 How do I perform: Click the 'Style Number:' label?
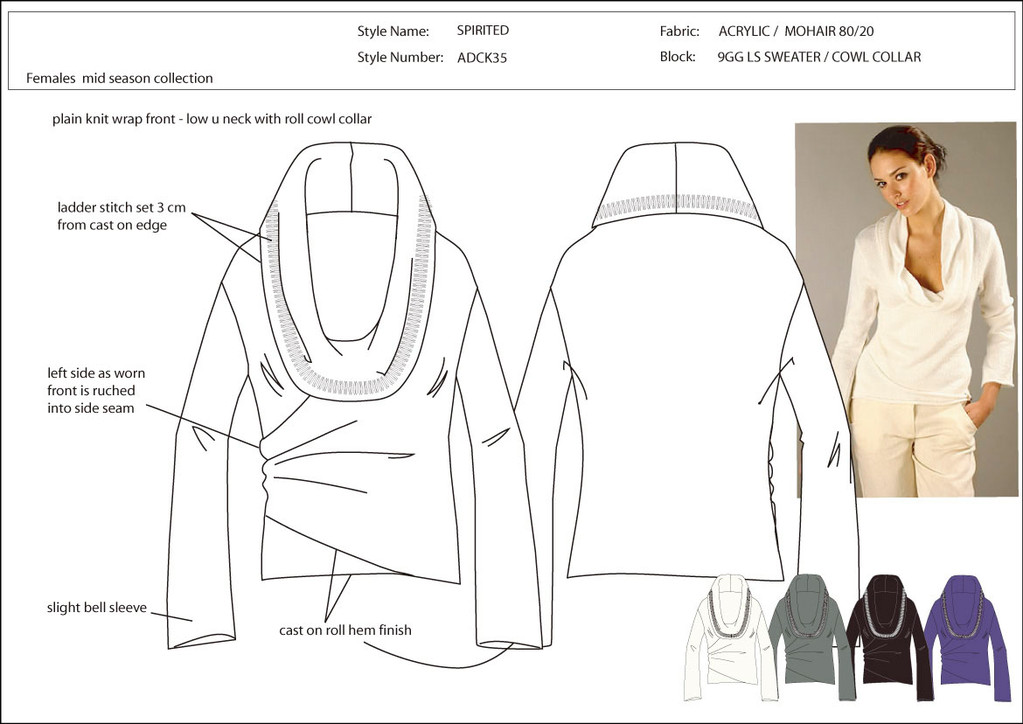pos(400,57)
